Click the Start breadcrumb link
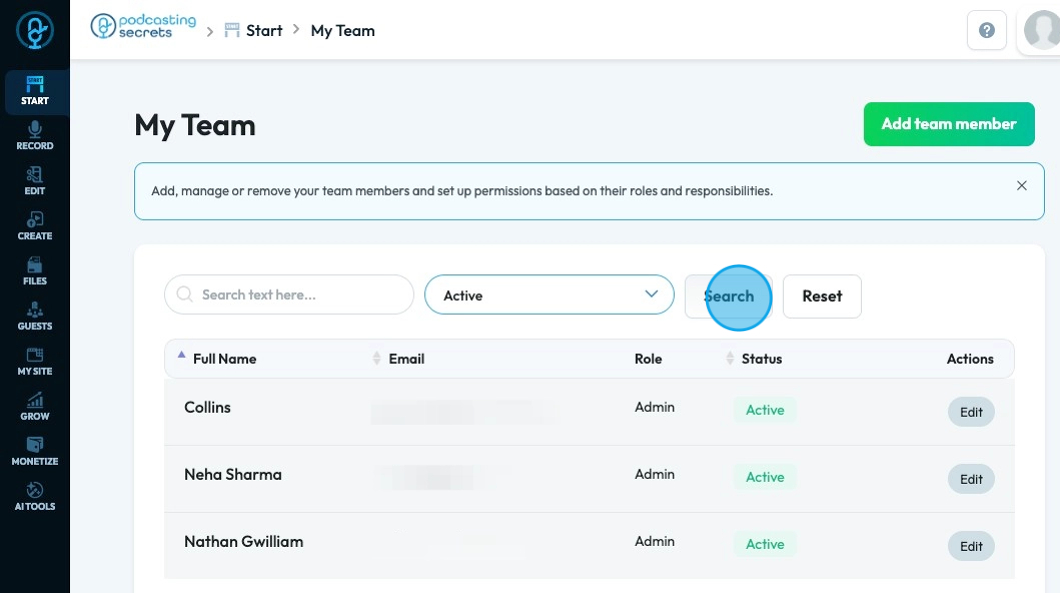This screenshot has height=593, width=1060. [264, 31]
